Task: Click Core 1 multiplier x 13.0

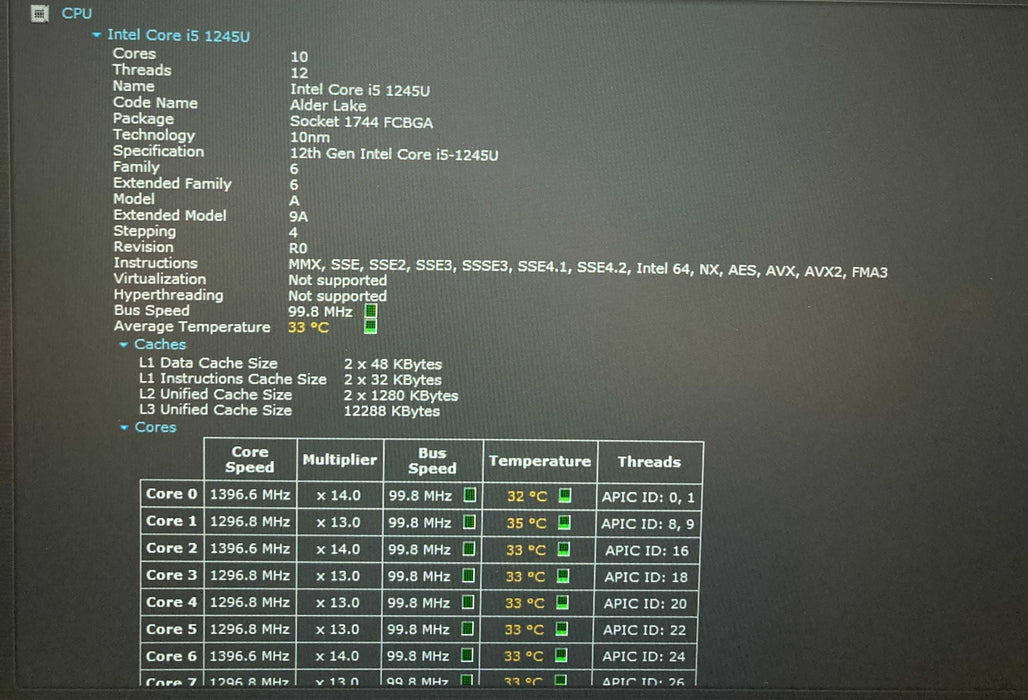Action: [338, 522]
